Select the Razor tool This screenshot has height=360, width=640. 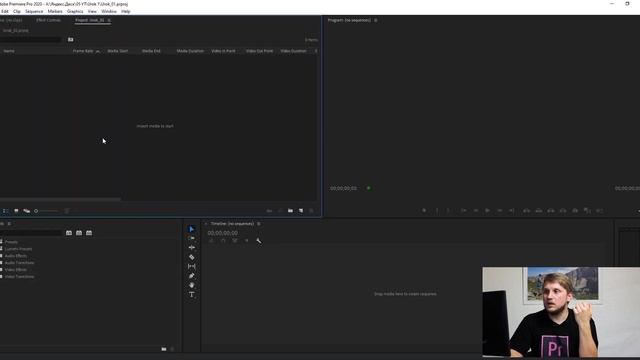[191, 257]
